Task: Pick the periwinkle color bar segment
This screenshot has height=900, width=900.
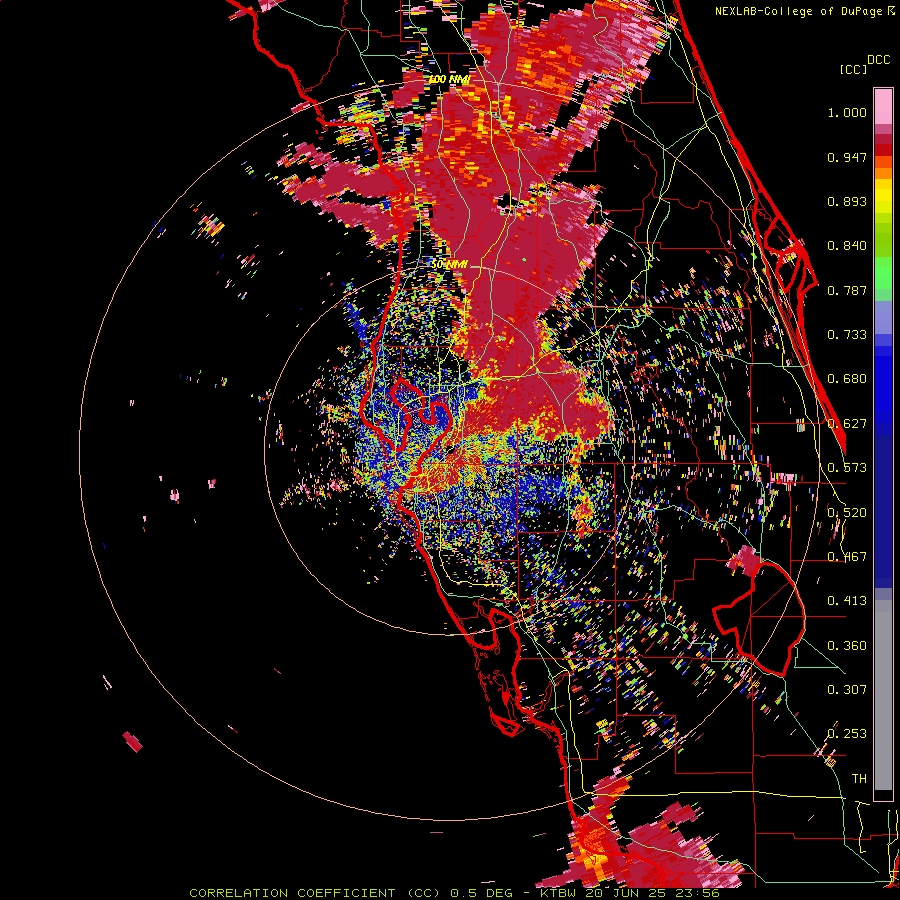Action: [883, 317]
